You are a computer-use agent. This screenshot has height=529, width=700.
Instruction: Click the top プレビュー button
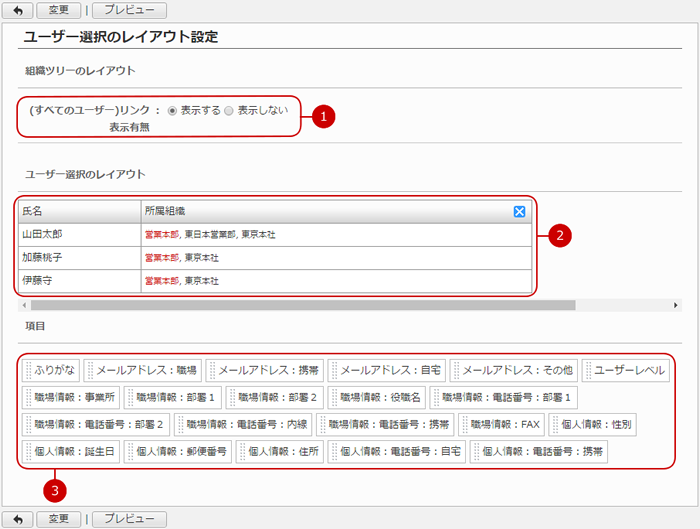click(129, 10)
